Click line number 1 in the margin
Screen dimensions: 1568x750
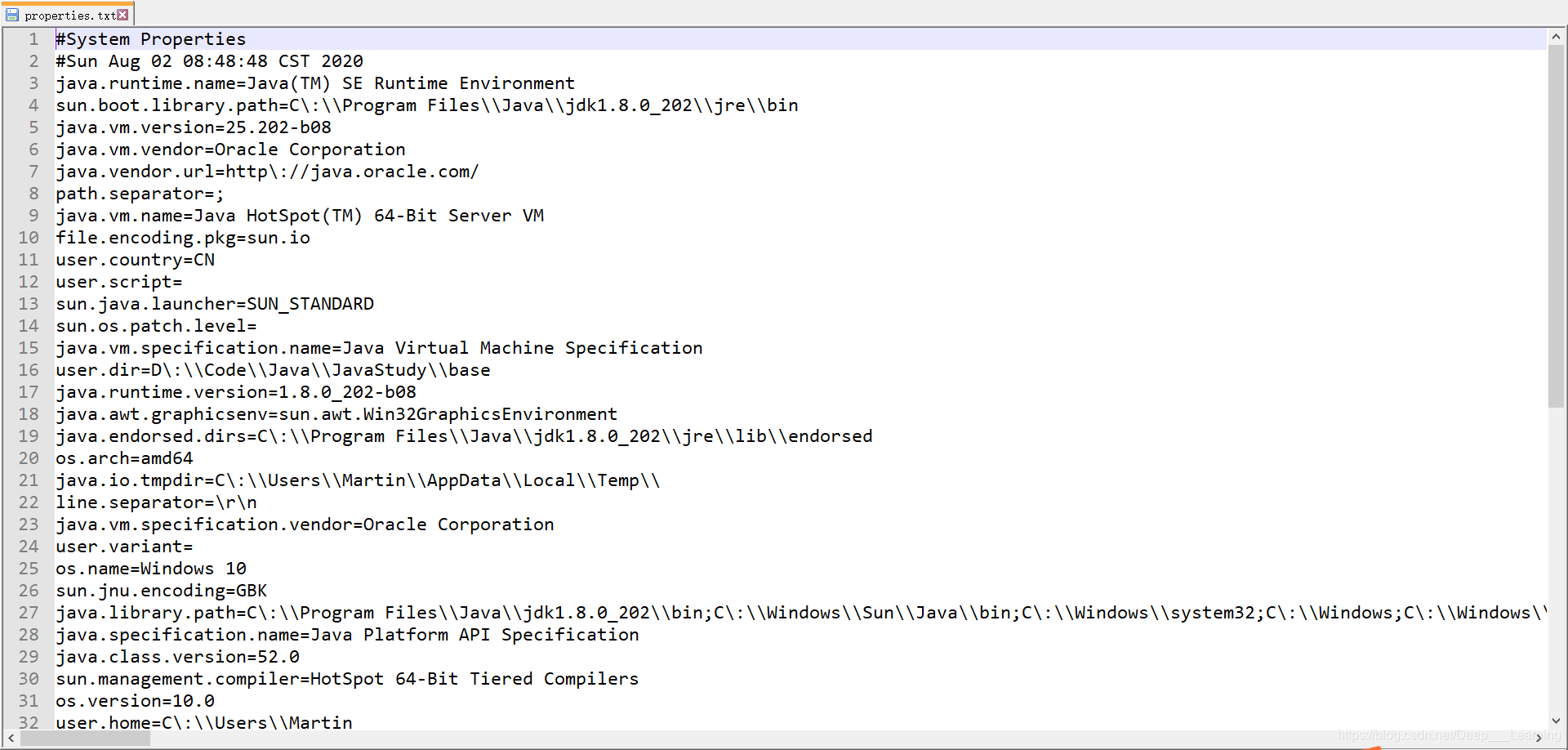tap(33, 39)
